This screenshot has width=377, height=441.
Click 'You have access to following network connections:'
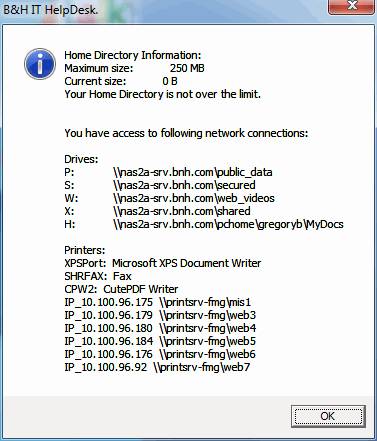(x=186, y=133)
